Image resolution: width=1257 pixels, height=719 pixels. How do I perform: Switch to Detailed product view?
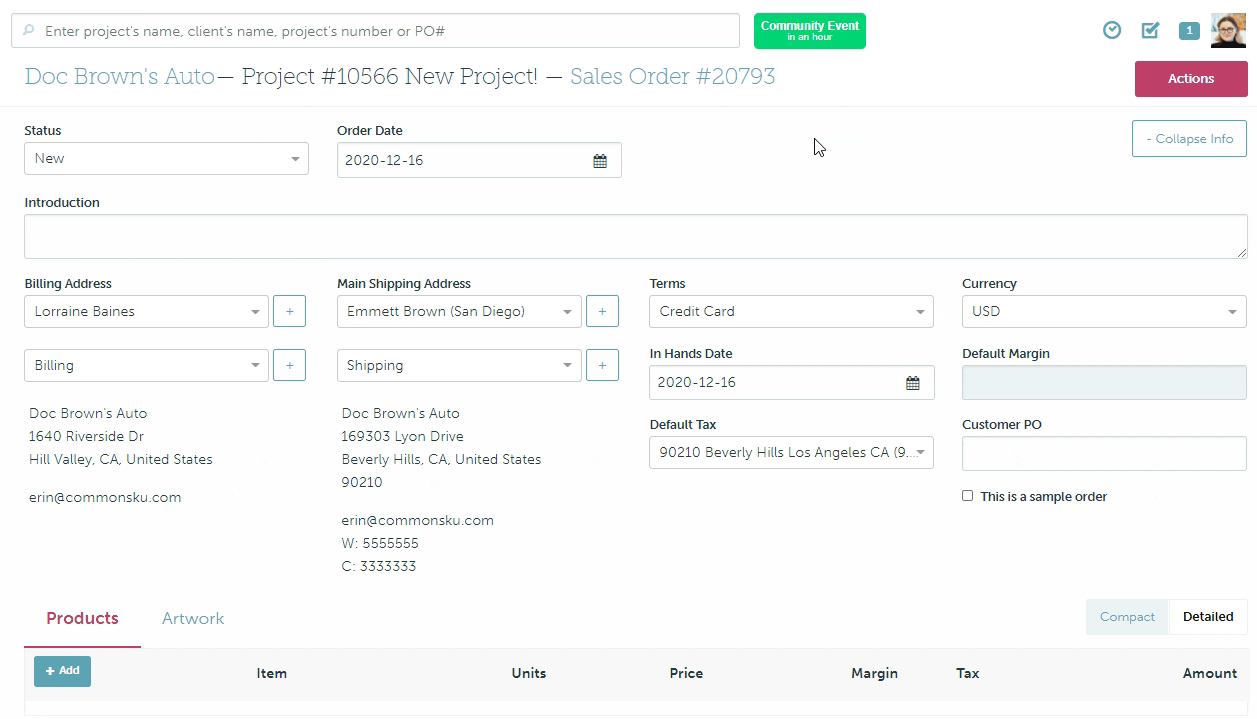click(1207, 617)
